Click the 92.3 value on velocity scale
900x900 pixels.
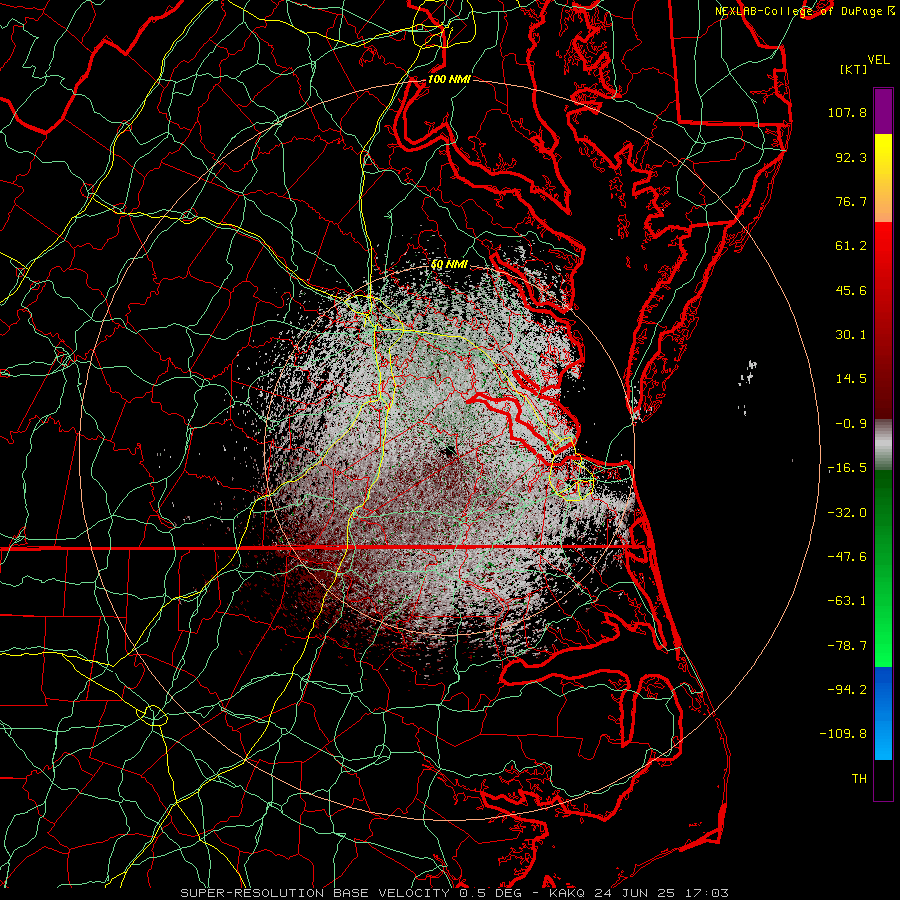pyautogui.click(x=851, y=157)
